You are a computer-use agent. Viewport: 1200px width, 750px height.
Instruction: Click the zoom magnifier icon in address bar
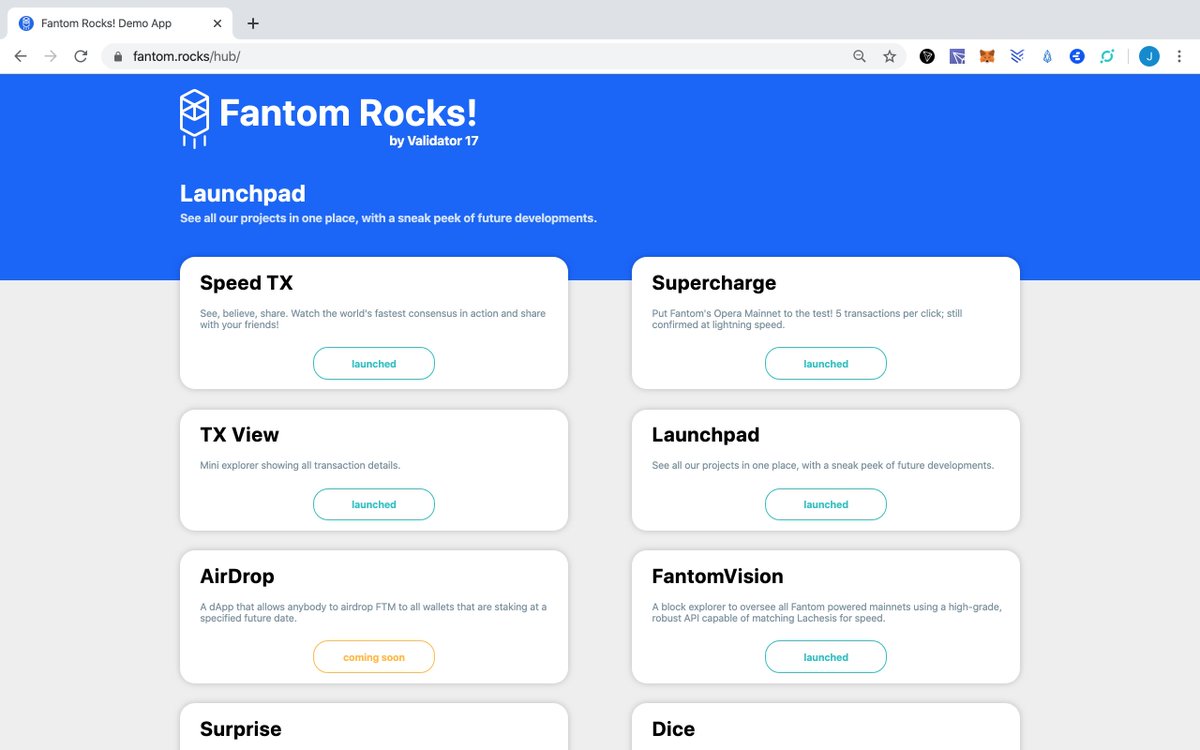pyautogui.click(x=859, y=57)
